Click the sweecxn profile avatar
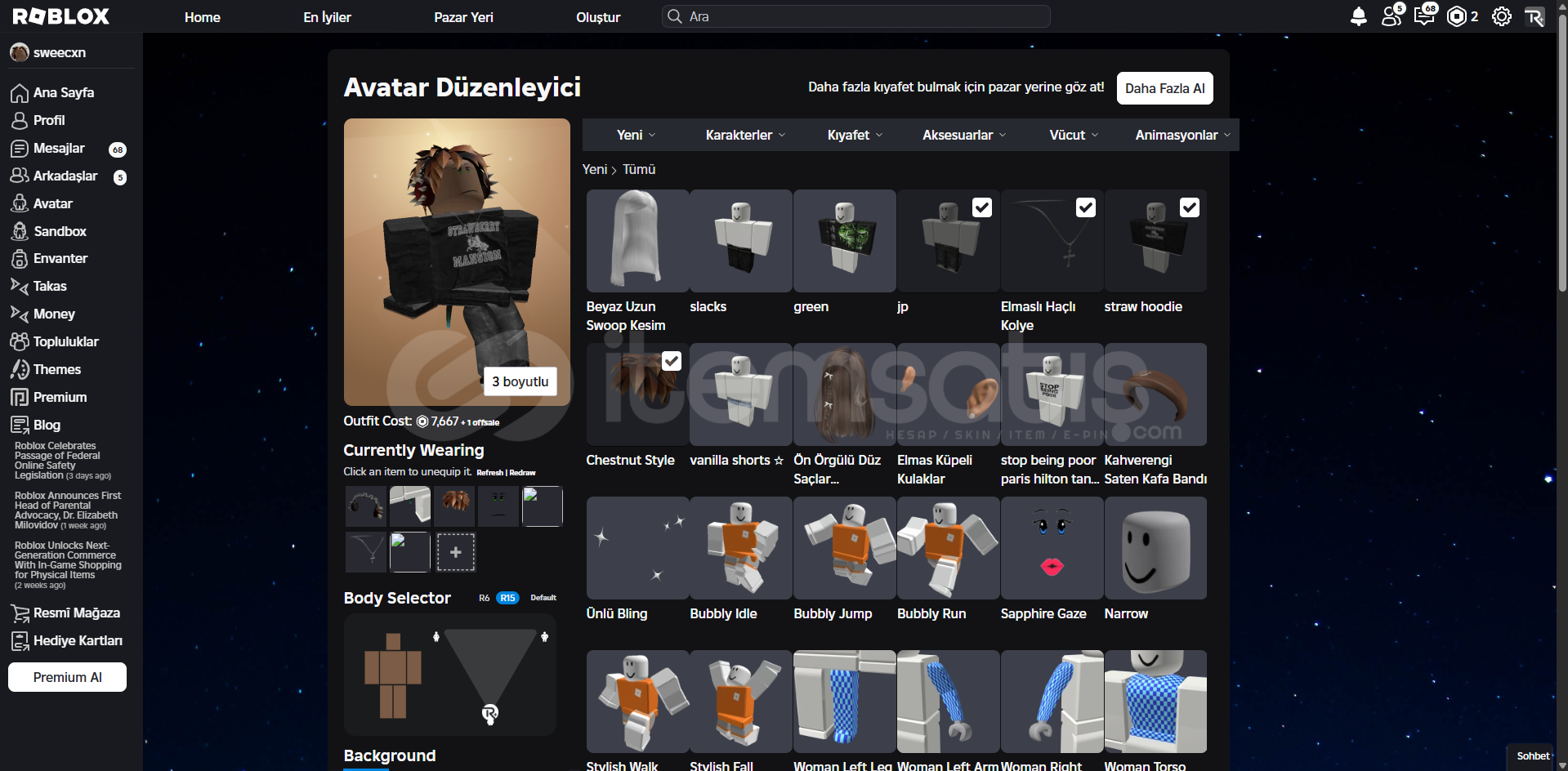This screenshot has height=771, width=1568. [20, 53]
